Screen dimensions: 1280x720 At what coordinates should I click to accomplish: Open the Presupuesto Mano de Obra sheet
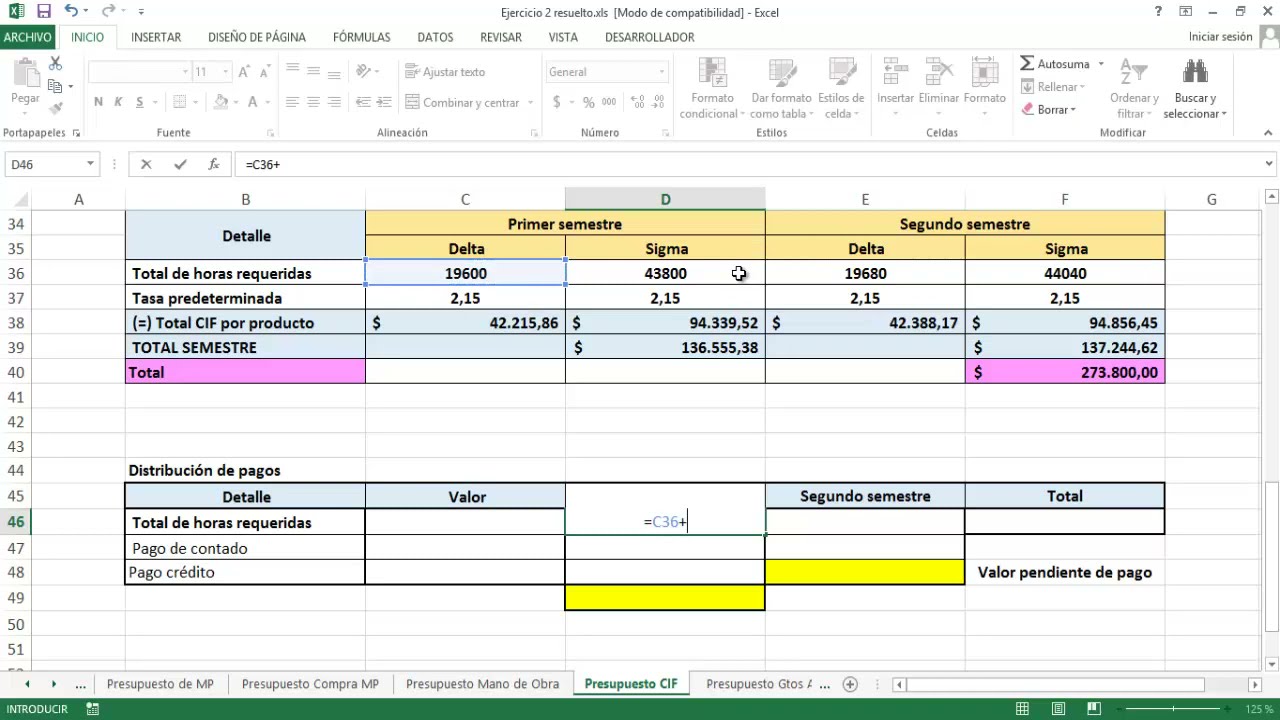coord(482,684)
